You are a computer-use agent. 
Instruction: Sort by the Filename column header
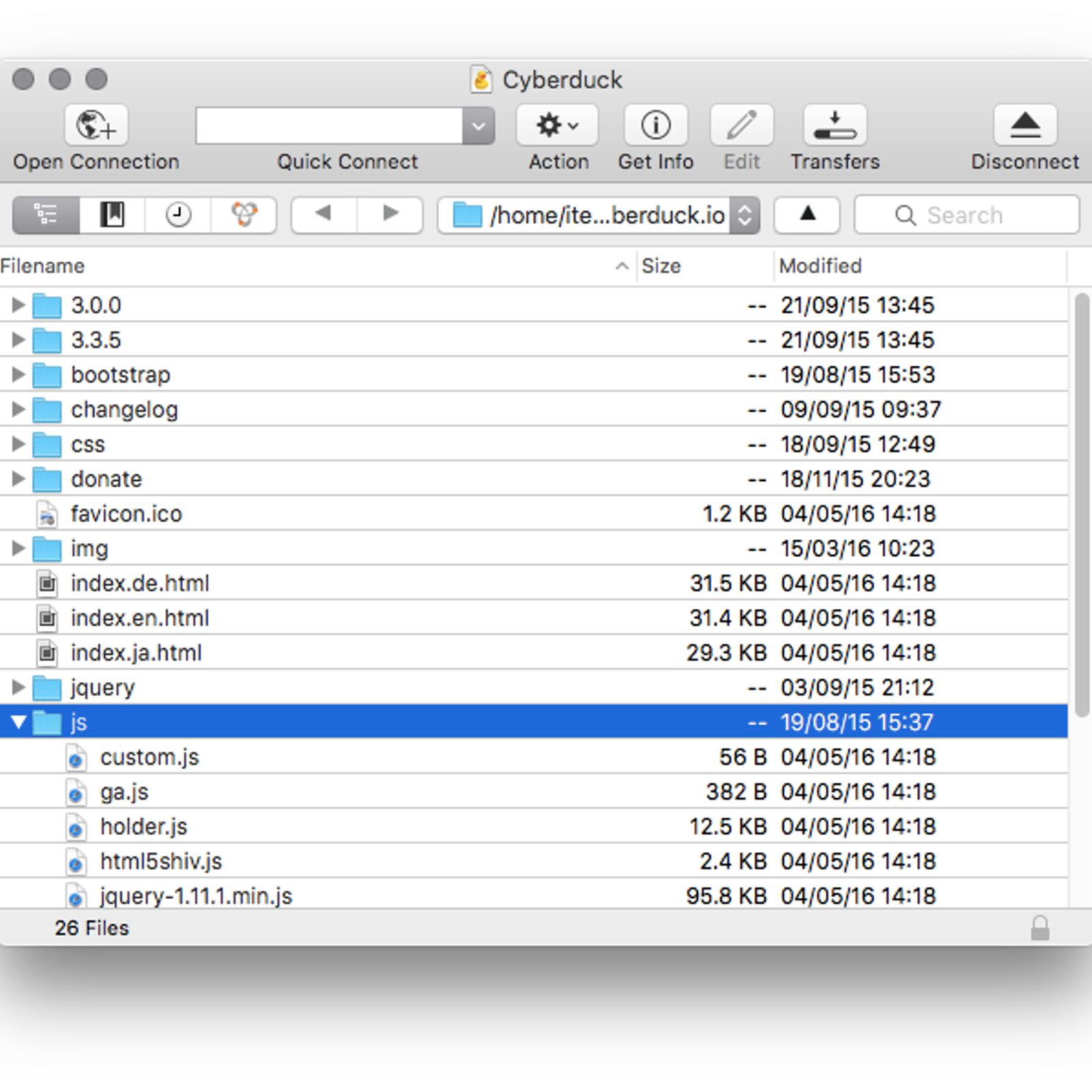coord(317,266)
